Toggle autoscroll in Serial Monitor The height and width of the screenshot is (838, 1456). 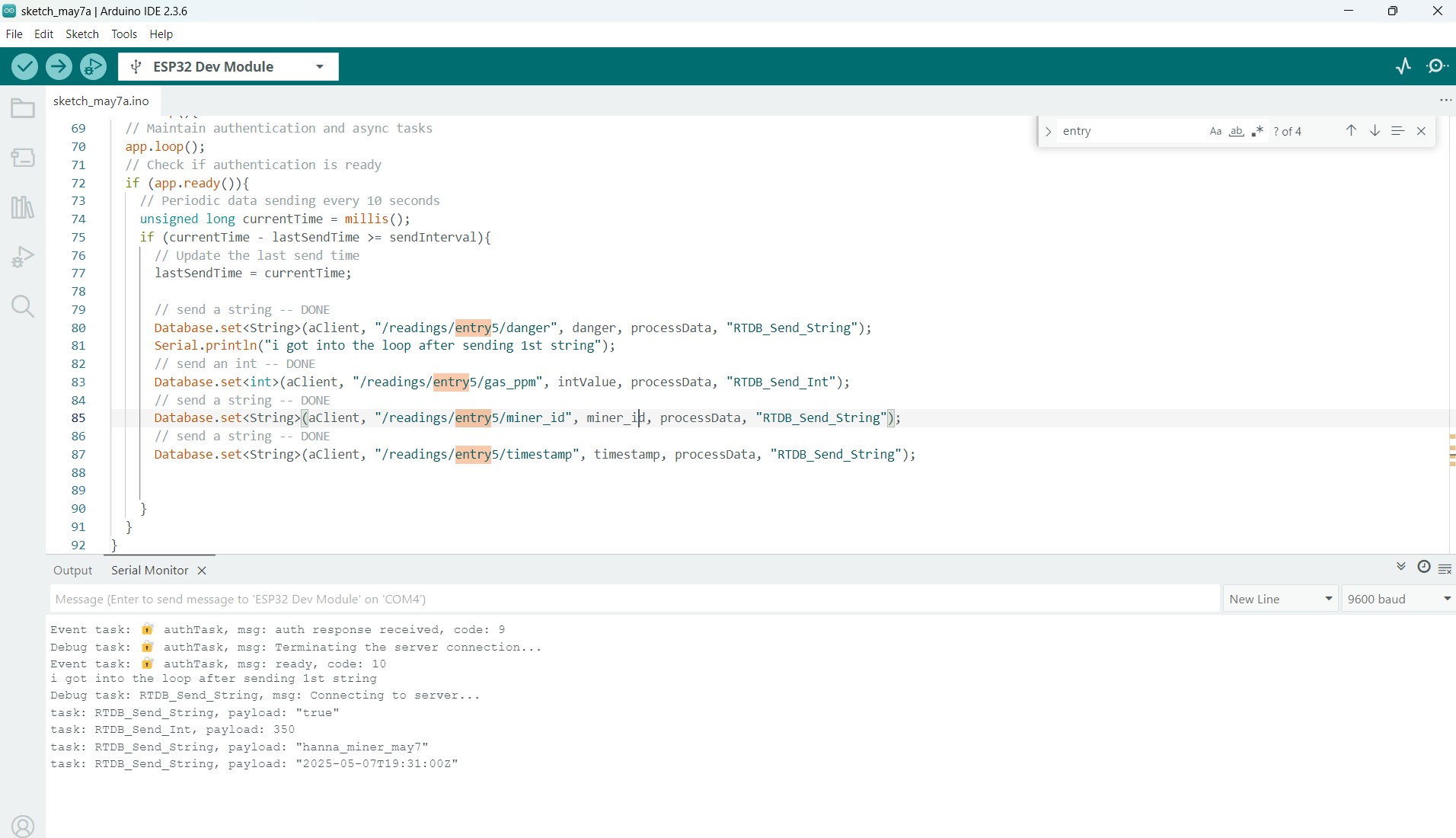pyautogui.click(x=1401, y=567)
